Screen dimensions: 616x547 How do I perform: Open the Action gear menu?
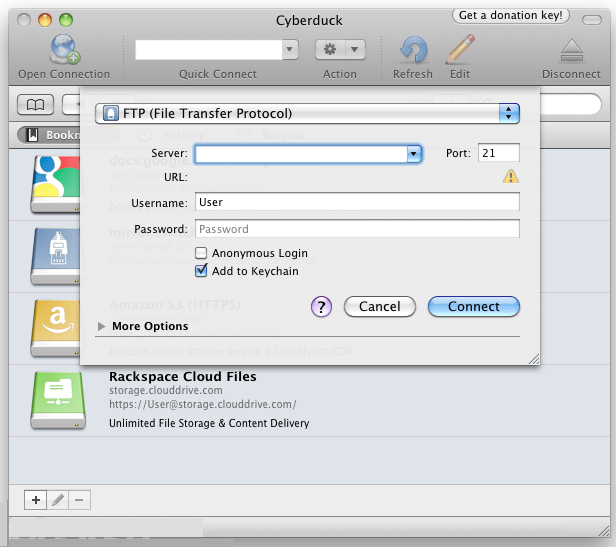(330, 50)
